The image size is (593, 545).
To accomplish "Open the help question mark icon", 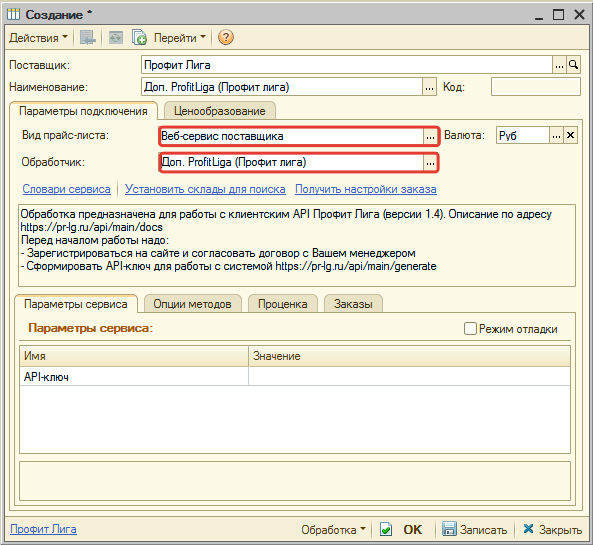I will click(226, 37).
